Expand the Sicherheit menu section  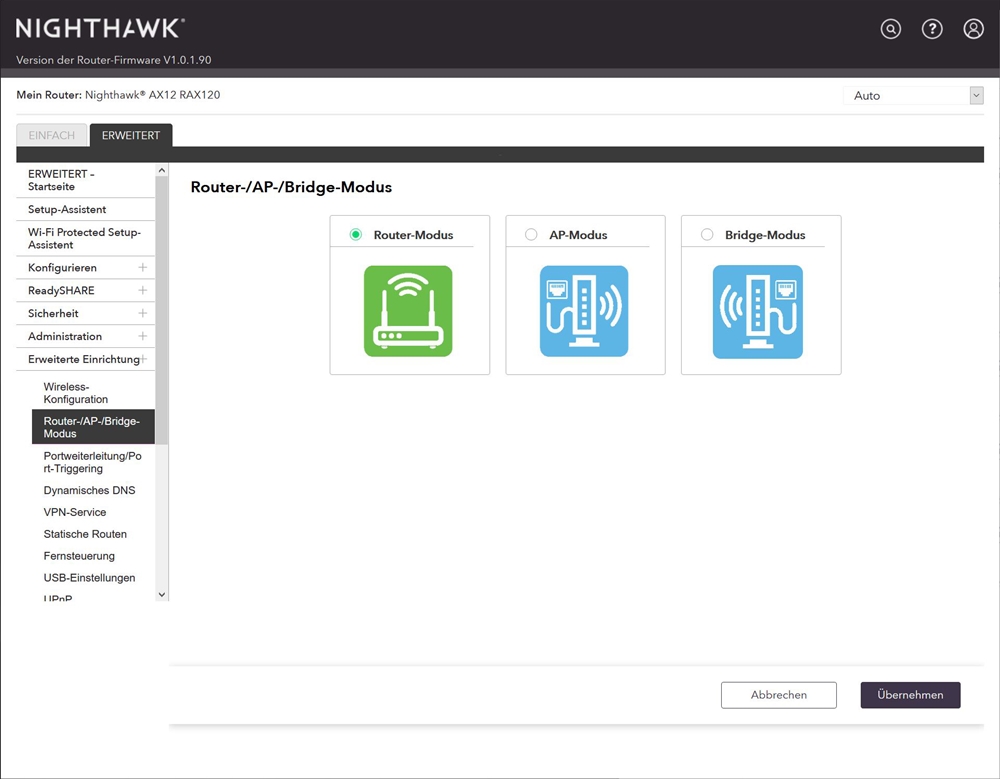point(143,314)
